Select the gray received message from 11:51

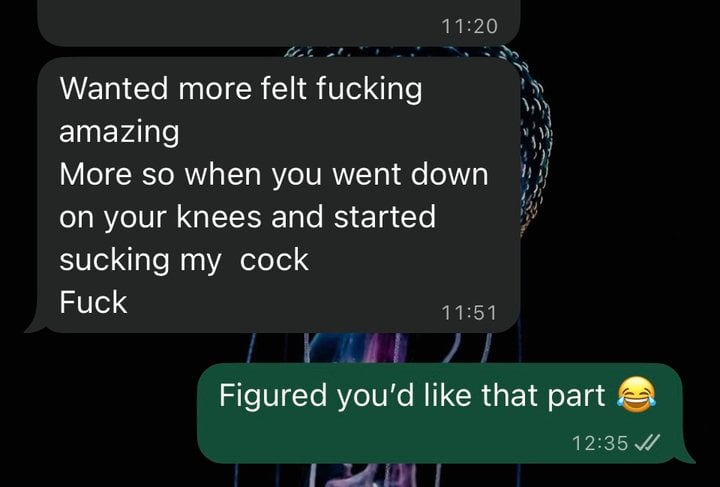click(x=273, y=195)
